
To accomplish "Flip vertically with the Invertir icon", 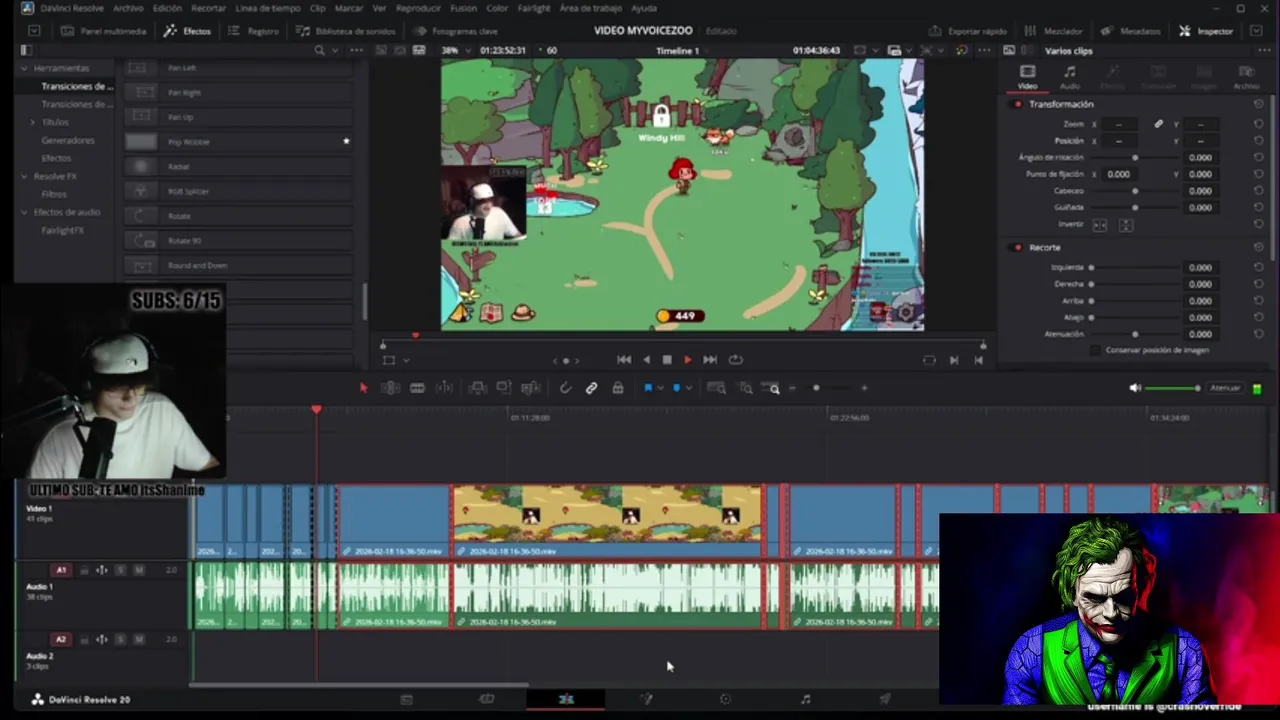I will 1126,225.
